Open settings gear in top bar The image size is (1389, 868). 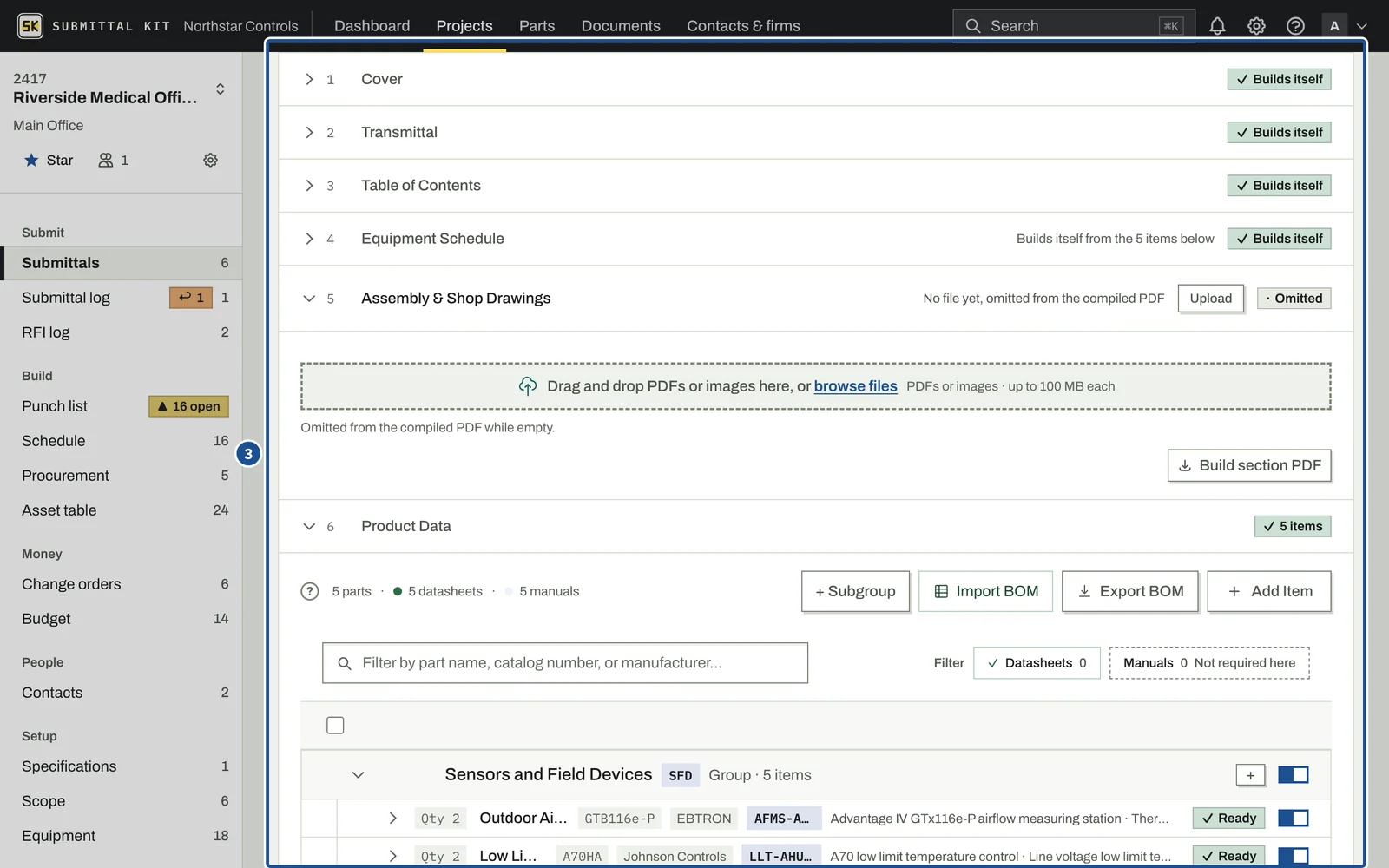[1256, 26]
